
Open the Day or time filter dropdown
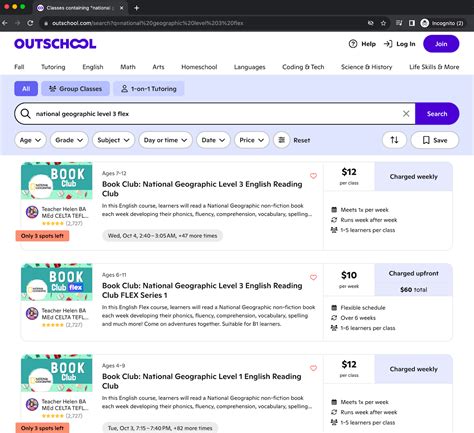tap(165, 140)
